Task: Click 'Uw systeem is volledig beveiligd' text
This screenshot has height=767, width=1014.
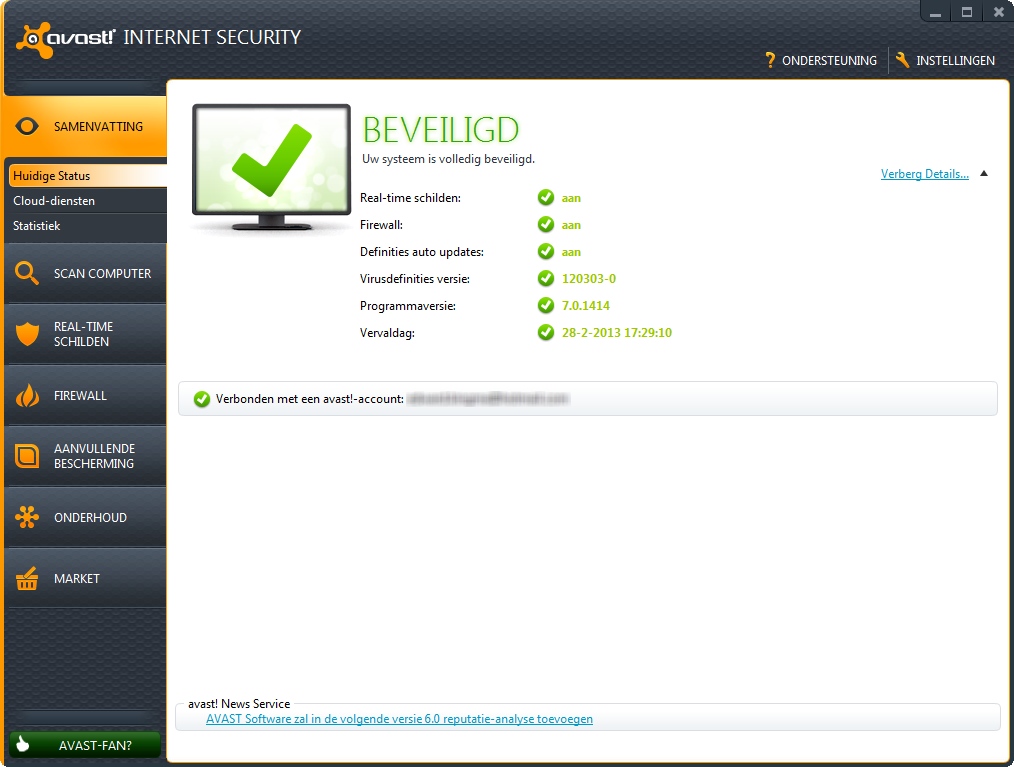Action: coord(448,159)
